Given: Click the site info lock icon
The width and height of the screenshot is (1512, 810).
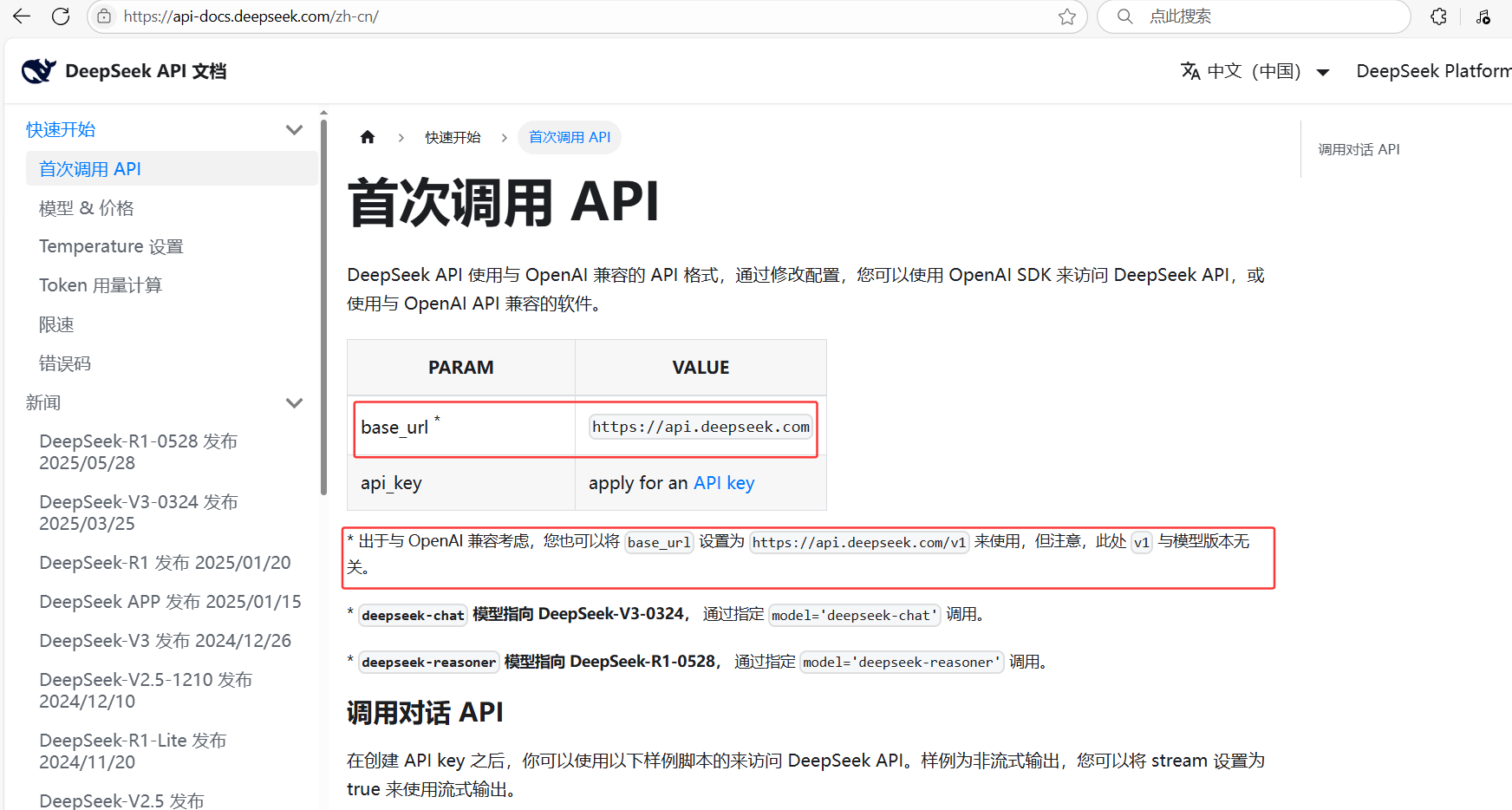Looking at the screenshot, I should (x=104, y=16).
